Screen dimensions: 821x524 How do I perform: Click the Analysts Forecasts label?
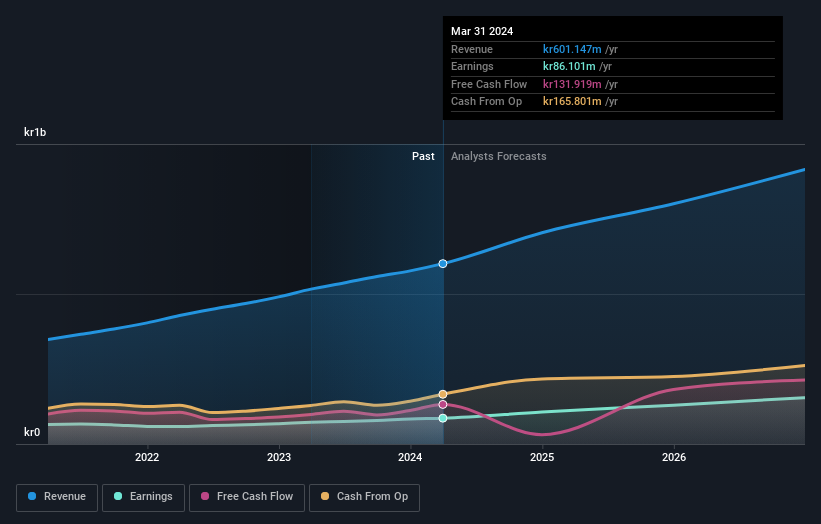click(x=498, y=157)
